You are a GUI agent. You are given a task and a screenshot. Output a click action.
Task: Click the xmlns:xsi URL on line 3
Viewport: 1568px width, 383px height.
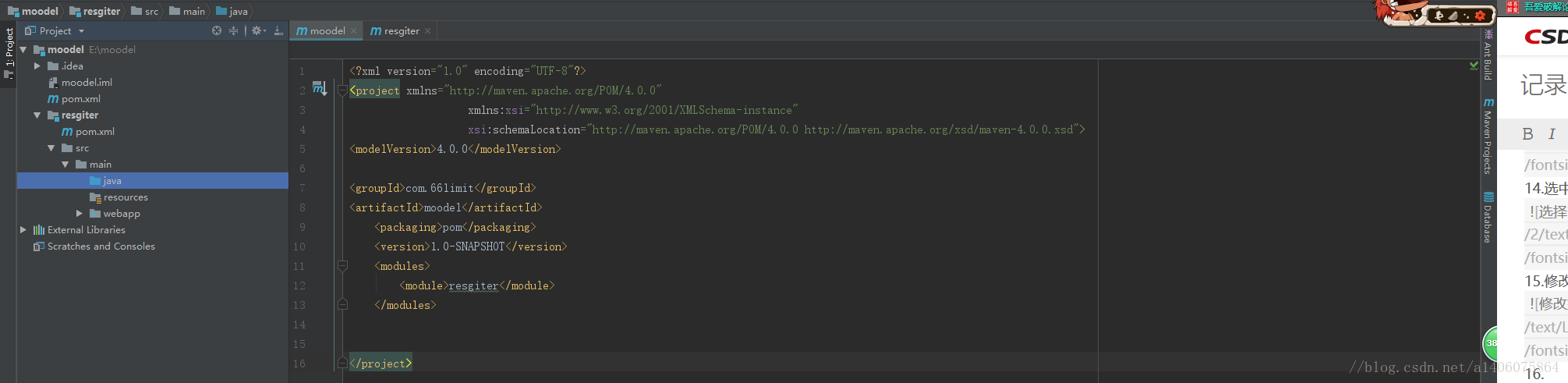(664, 110)
